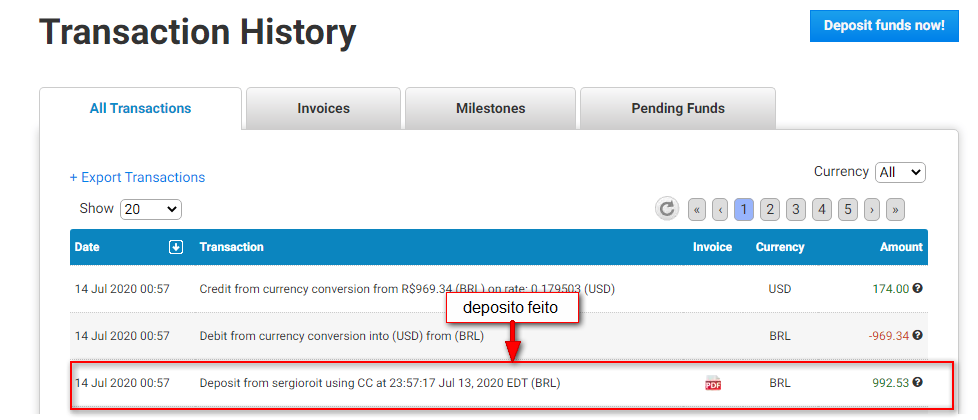Open PDF invoice for sergioroit deposit
The image size is (978, 420).
coord(713,383)
